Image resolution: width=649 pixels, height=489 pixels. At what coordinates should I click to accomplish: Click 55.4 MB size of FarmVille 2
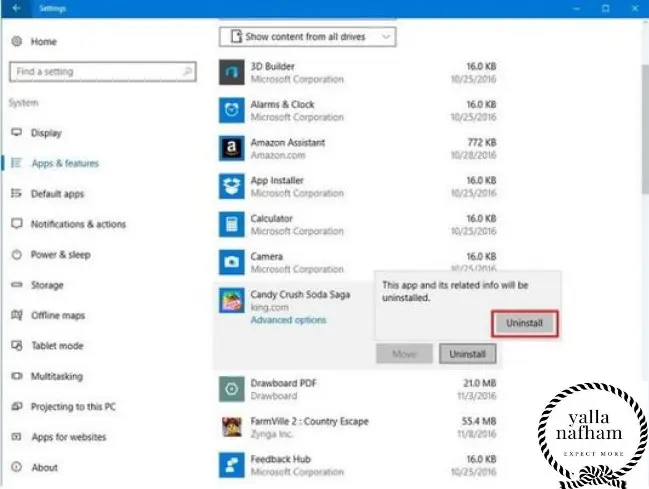click(x=479, y=421)
